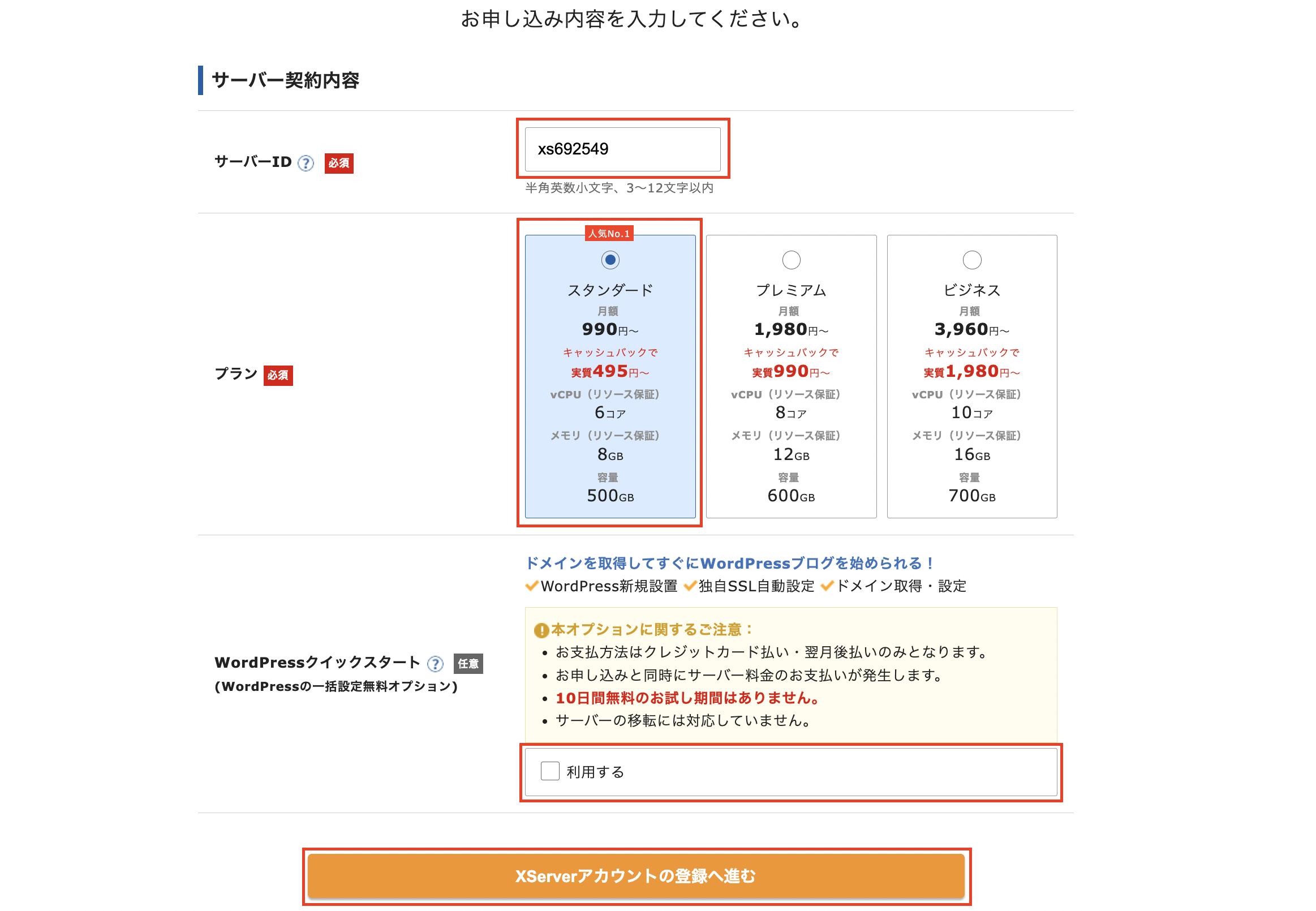Screen dimensions: 1316x911
Task: Click the WordPress新規設置 feature text
Action: tap(609, 587)
